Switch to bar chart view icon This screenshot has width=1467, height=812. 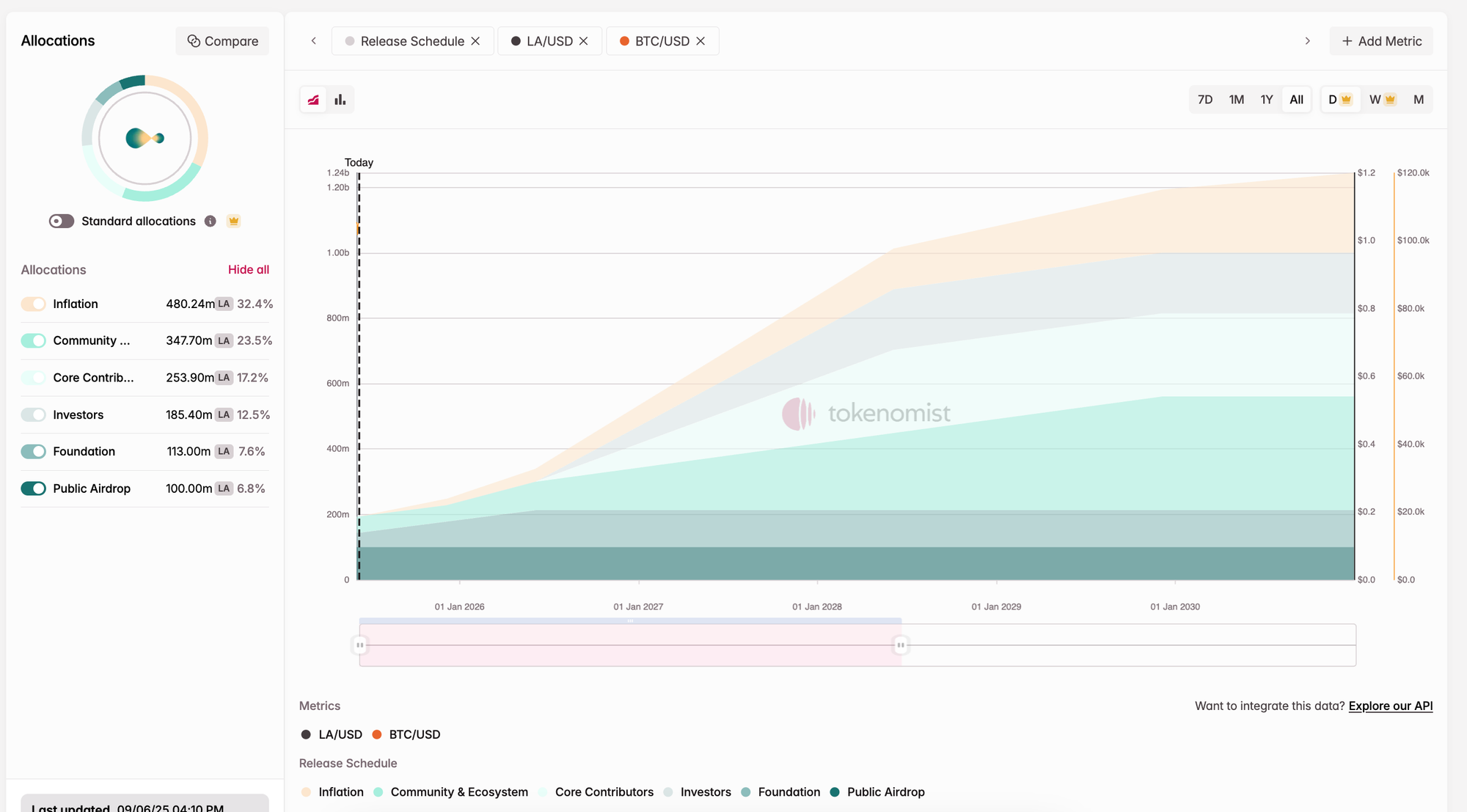click(340, 100)
